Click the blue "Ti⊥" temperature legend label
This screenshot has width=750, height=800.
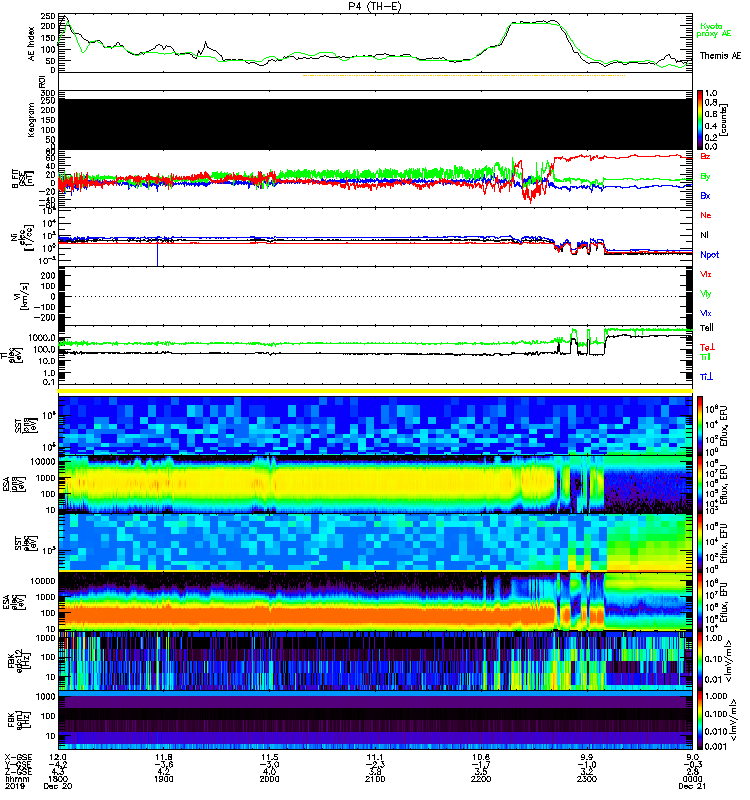pos(706,377)
